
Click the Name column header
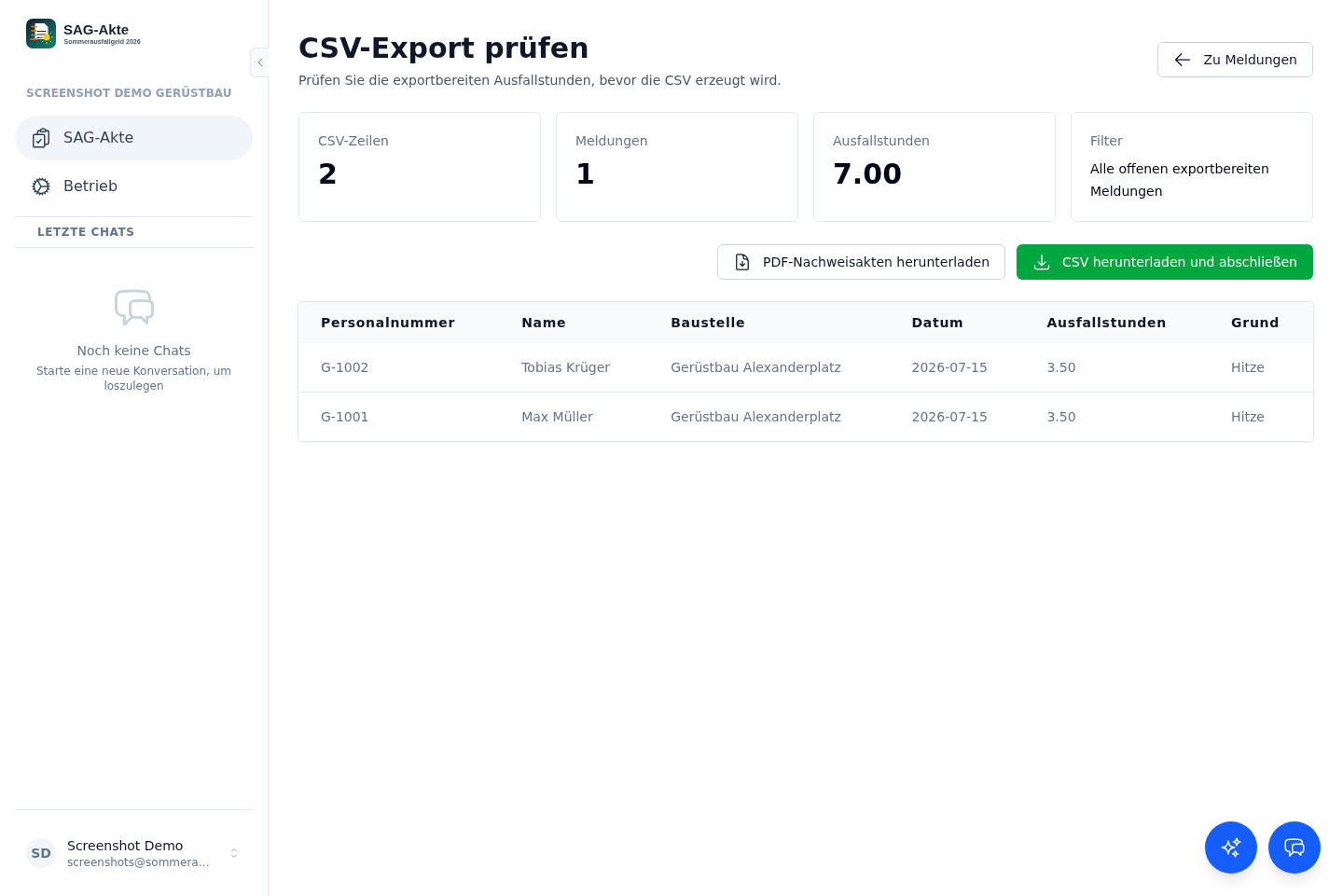544,323
